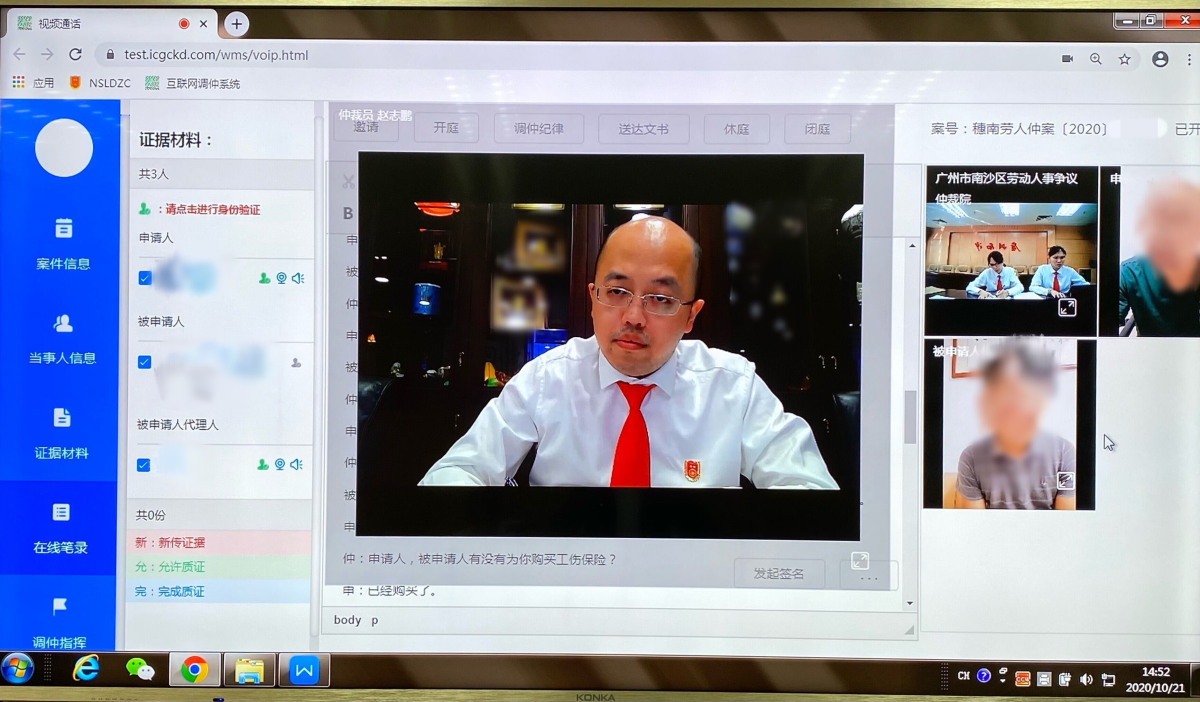Viewport: 1200px width, 702px height.
Task: Click the camera permission icon in address bar
Action: (1067, 59)
